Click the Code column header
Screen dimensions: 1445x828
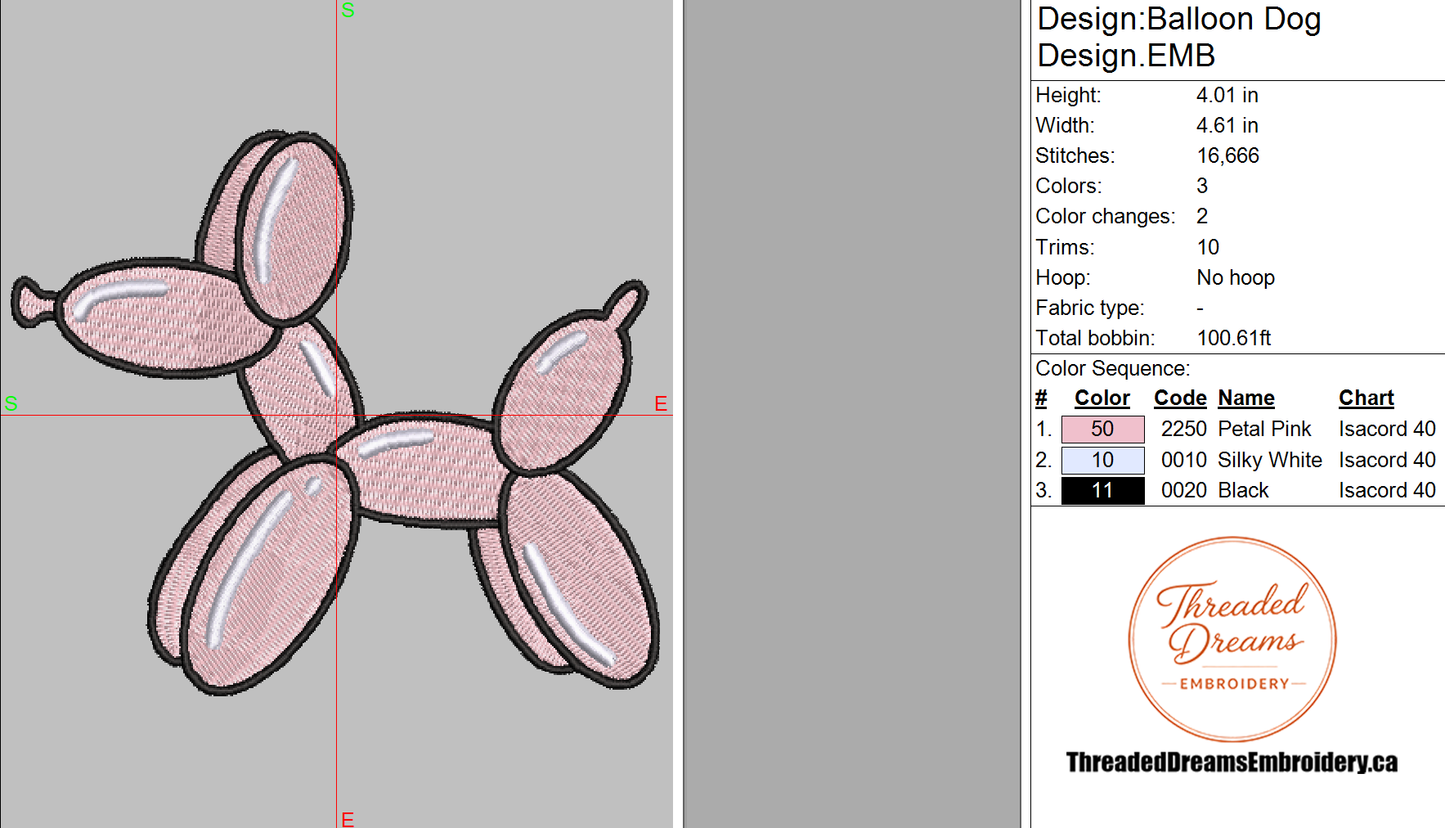coord(1180,398)
